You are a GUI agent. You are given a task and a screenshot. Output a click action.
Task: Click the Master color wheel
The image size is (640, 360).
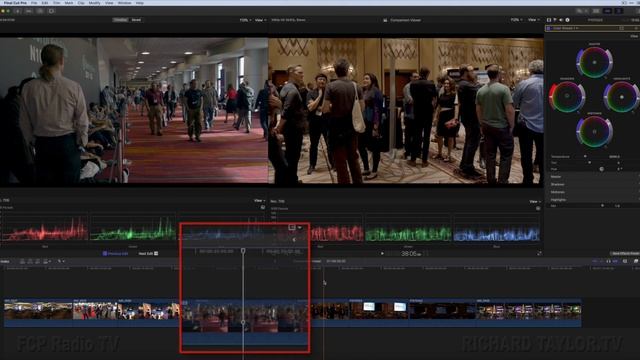tap(594, 62)
